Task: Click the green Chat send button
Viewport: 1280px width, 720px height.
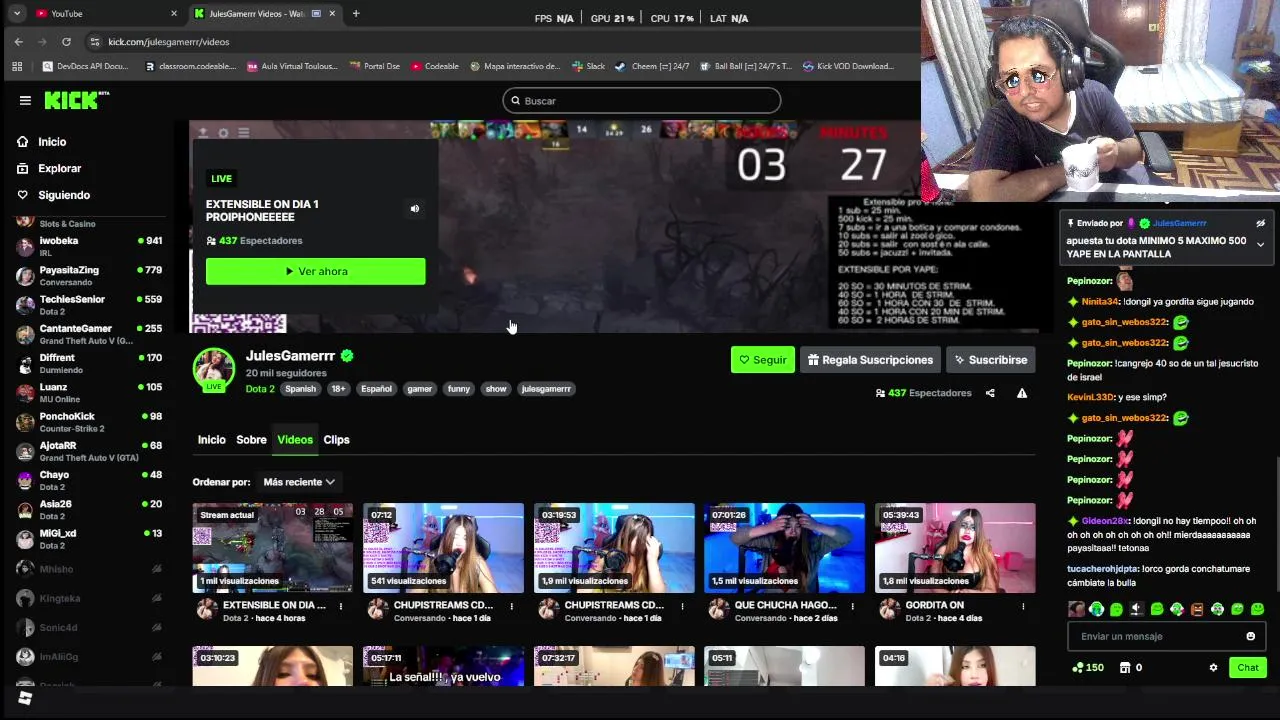Action: (x=1248, y=668)
